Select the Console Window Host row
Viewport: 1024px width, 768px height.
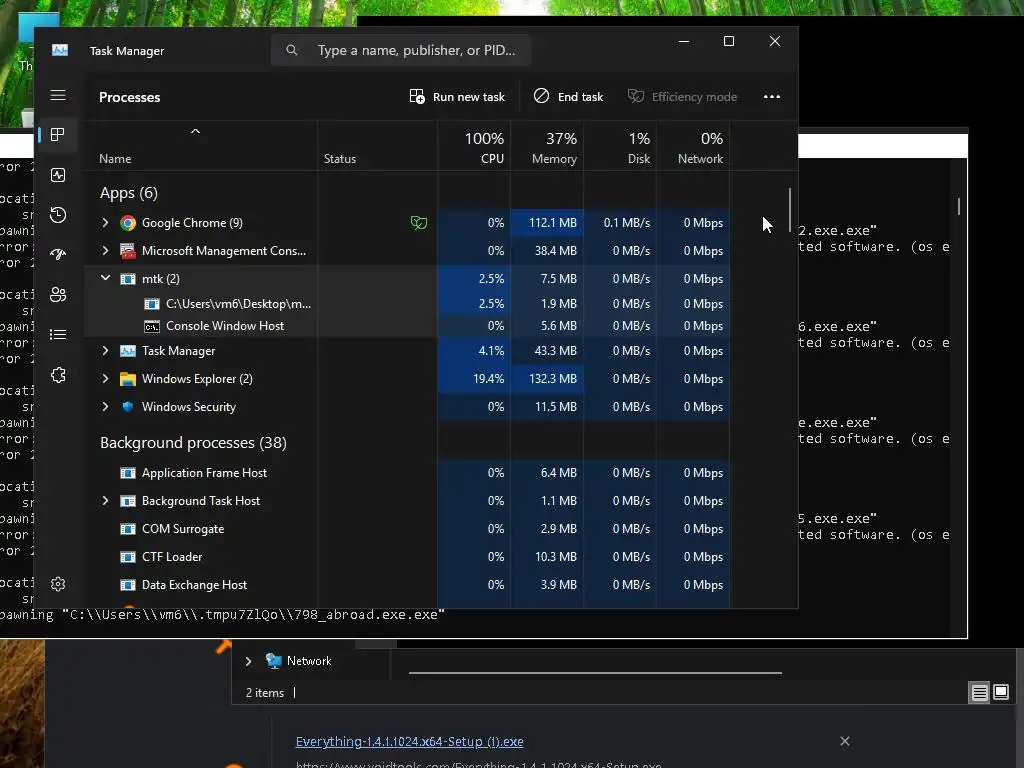click(407, 326)
